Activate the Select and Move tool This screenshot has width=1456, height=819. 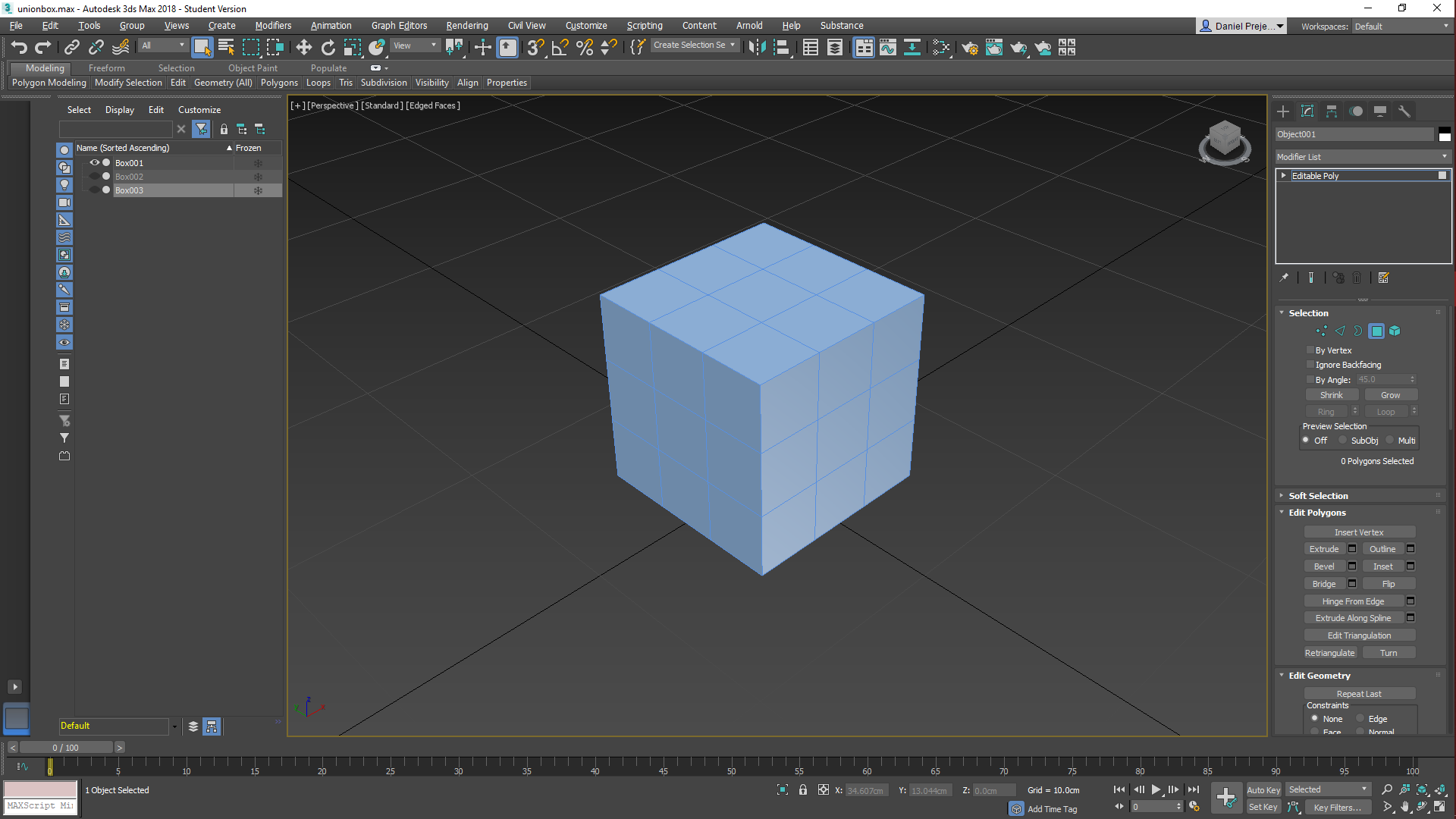[303, 47]
